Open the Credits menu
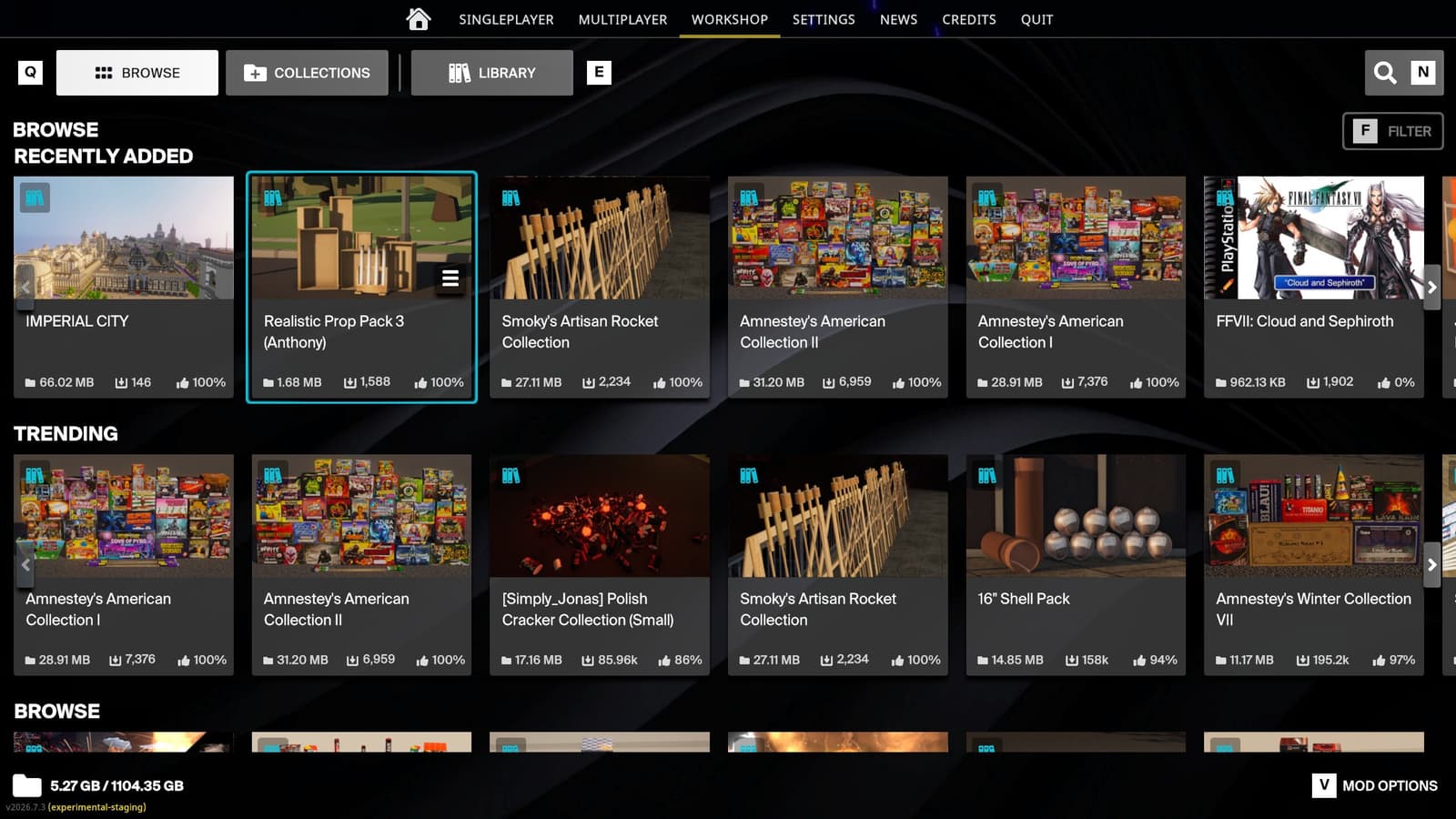Image resolution: width=1456 pixels, height=819 pixels. 968,19
